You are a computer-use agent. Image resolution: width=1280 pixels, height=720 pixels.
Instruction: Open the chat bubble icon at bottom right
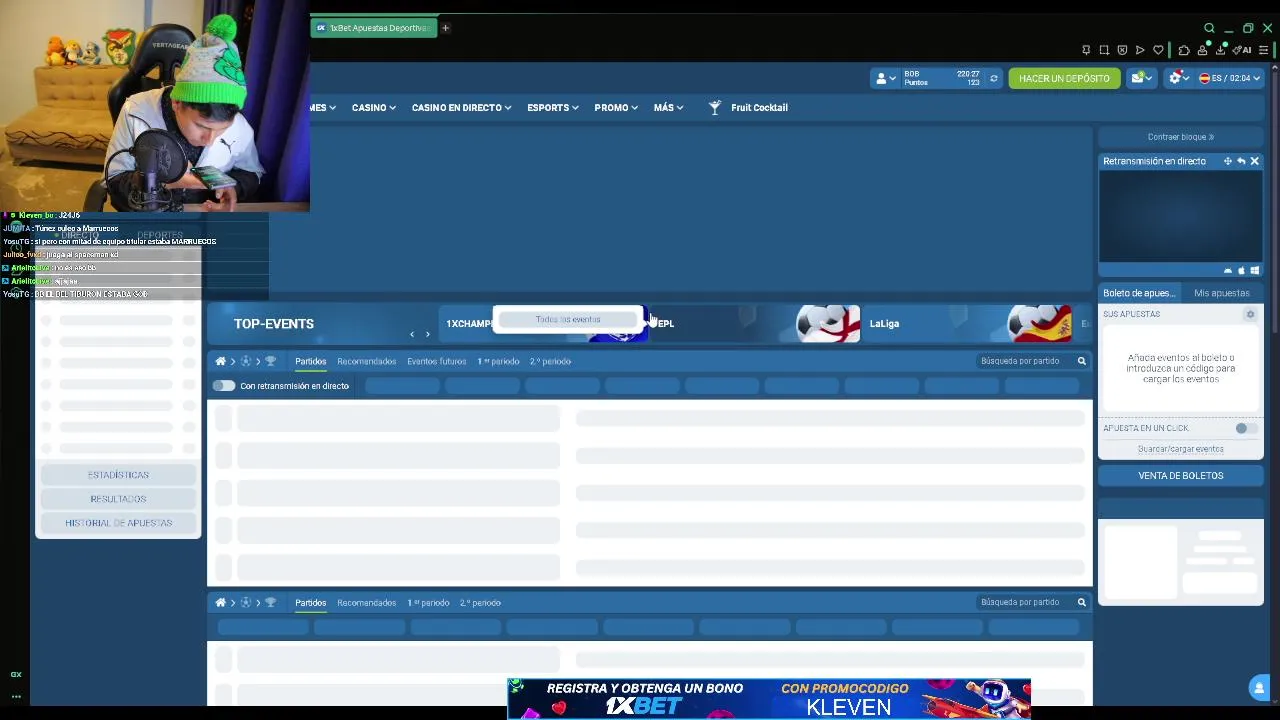(1259, 687)
